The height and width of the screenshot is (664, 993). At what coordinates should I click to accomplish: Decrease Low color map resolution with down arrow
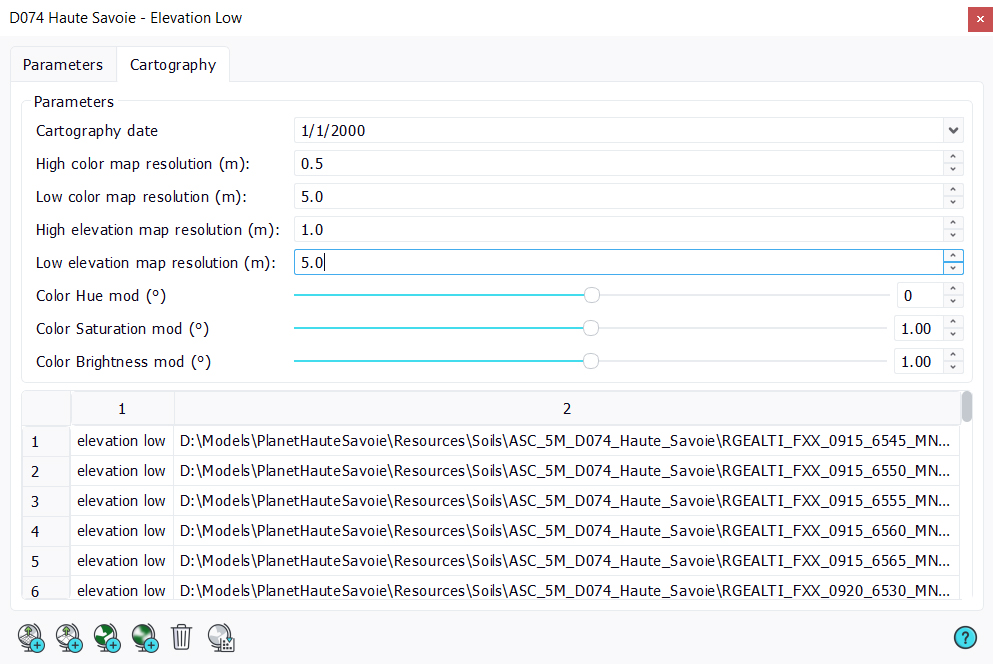click(953, 202)
